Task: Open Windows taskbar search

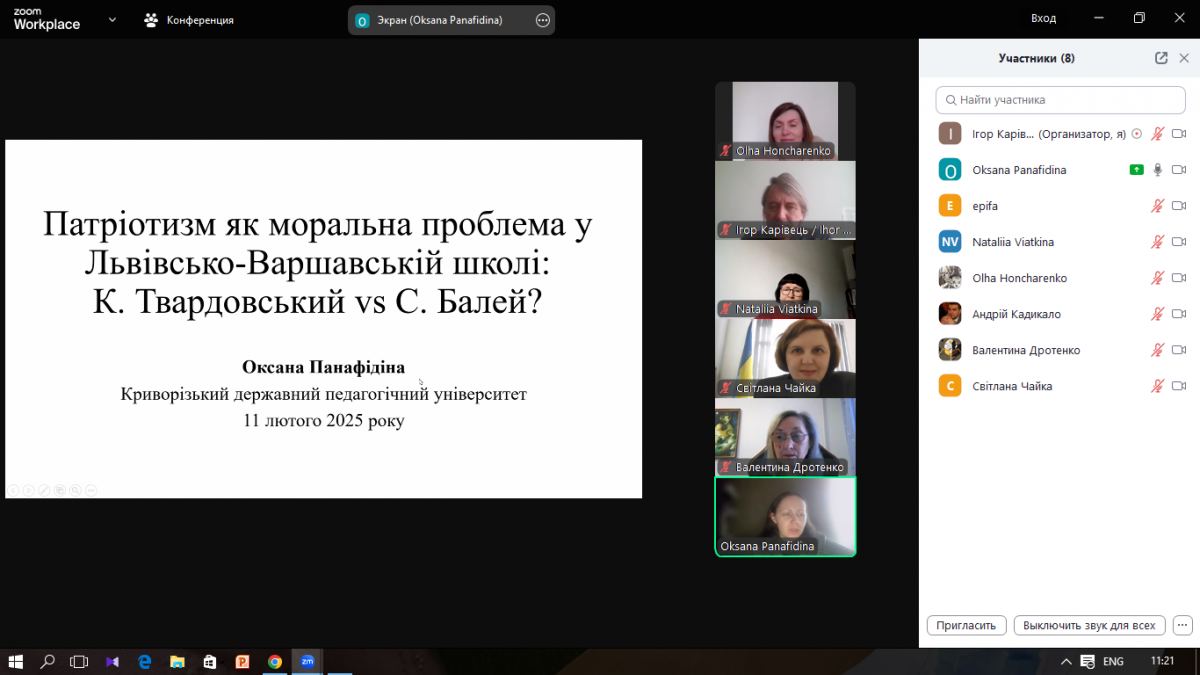Action: pyautogui.click(x=47, y=661)
